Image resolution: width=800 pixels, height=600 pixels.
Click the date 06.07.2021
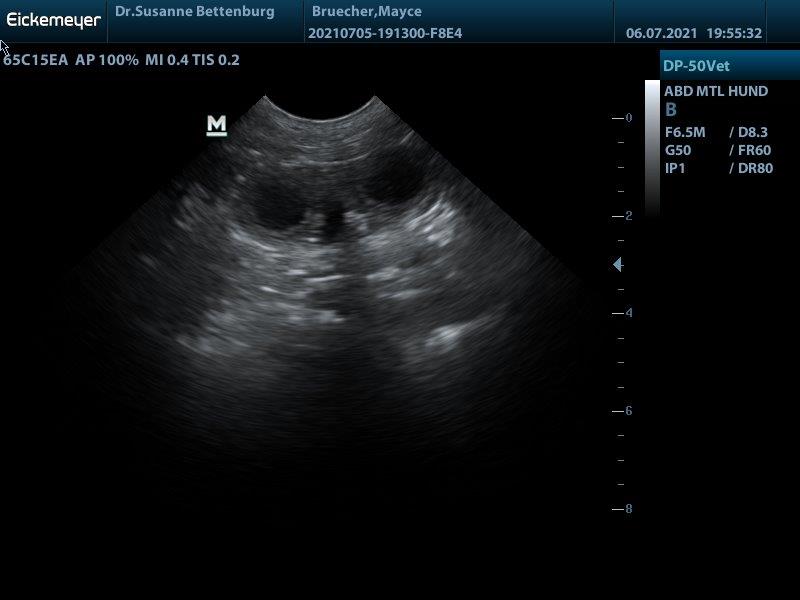661,33
